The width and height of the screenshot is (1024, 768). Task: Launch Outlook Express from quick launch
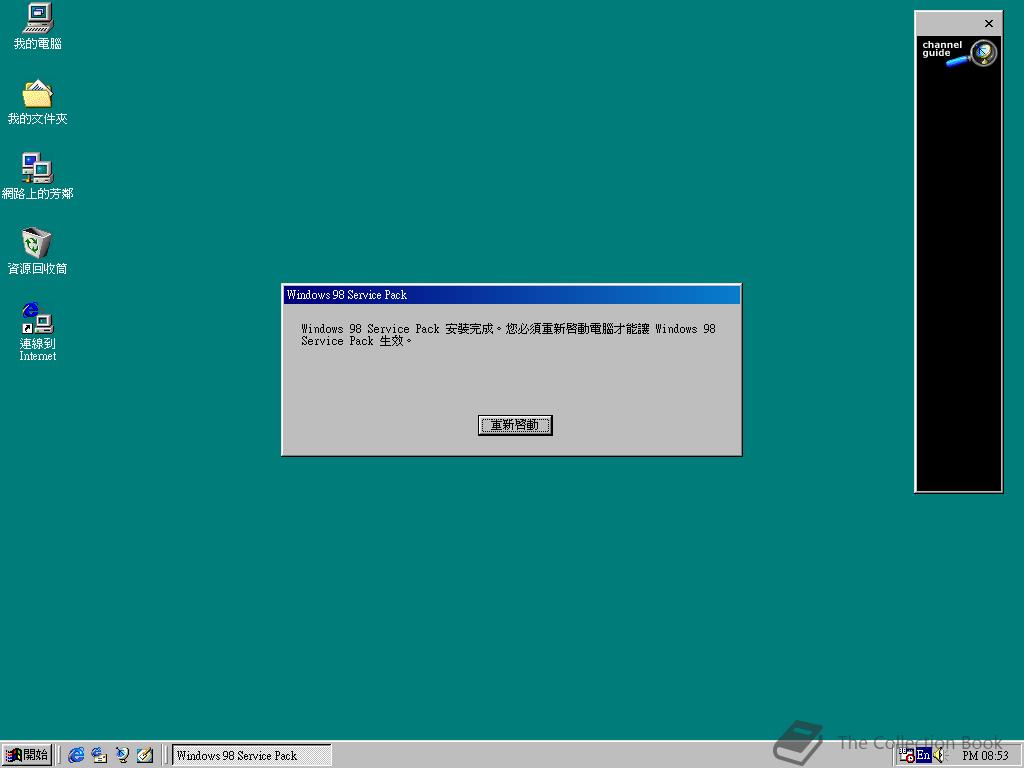tap(99, 755)
